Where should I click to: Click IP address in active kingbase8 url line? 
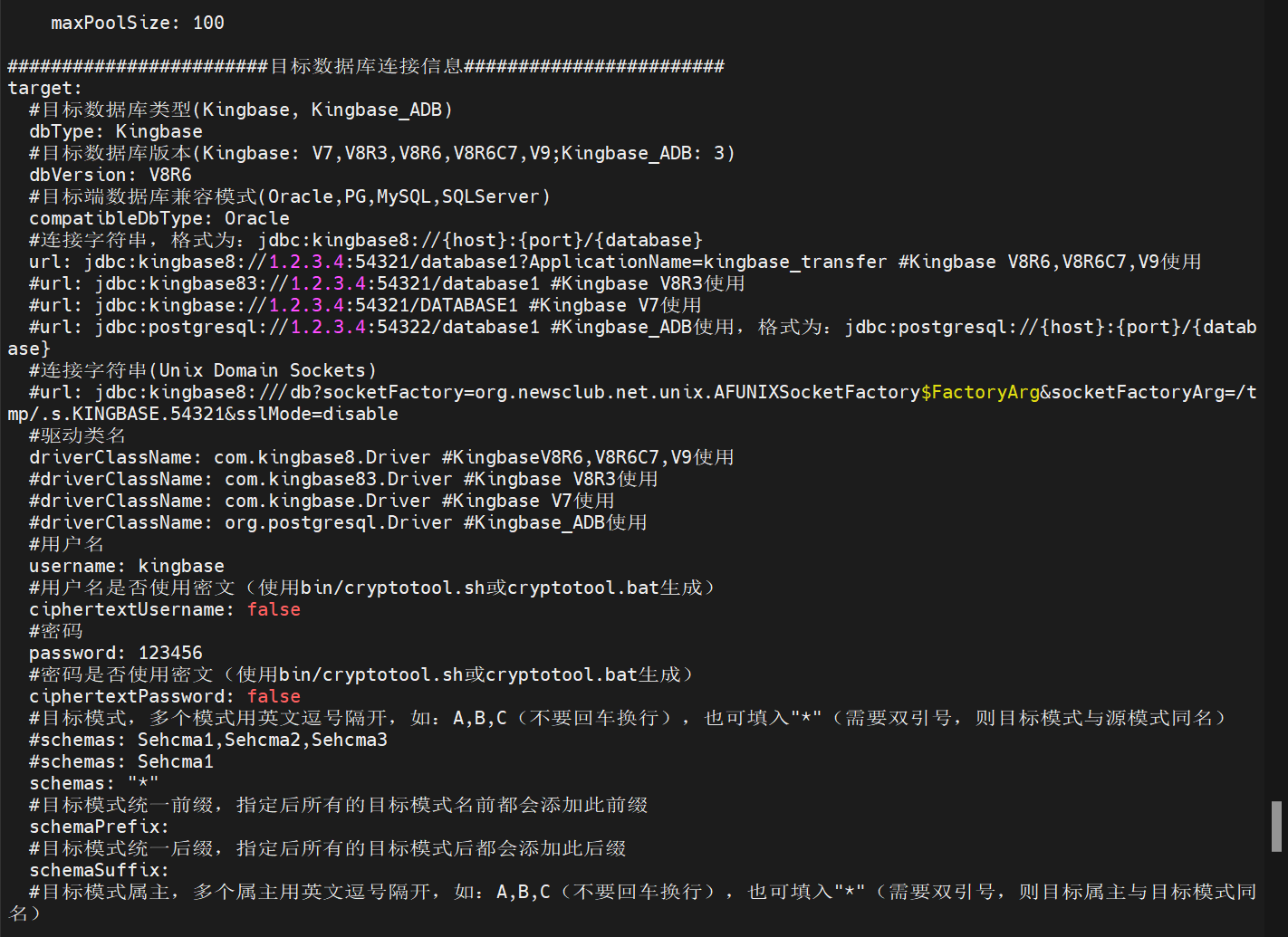[306, 262]
